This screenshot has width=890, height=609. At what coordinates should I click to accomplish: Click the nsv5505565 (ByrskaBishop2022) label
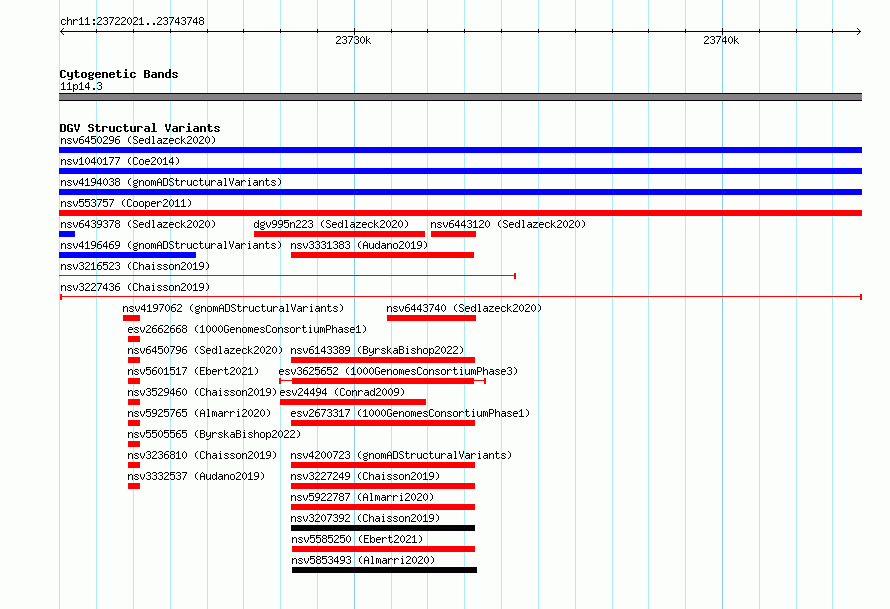[x=214, y=434]
